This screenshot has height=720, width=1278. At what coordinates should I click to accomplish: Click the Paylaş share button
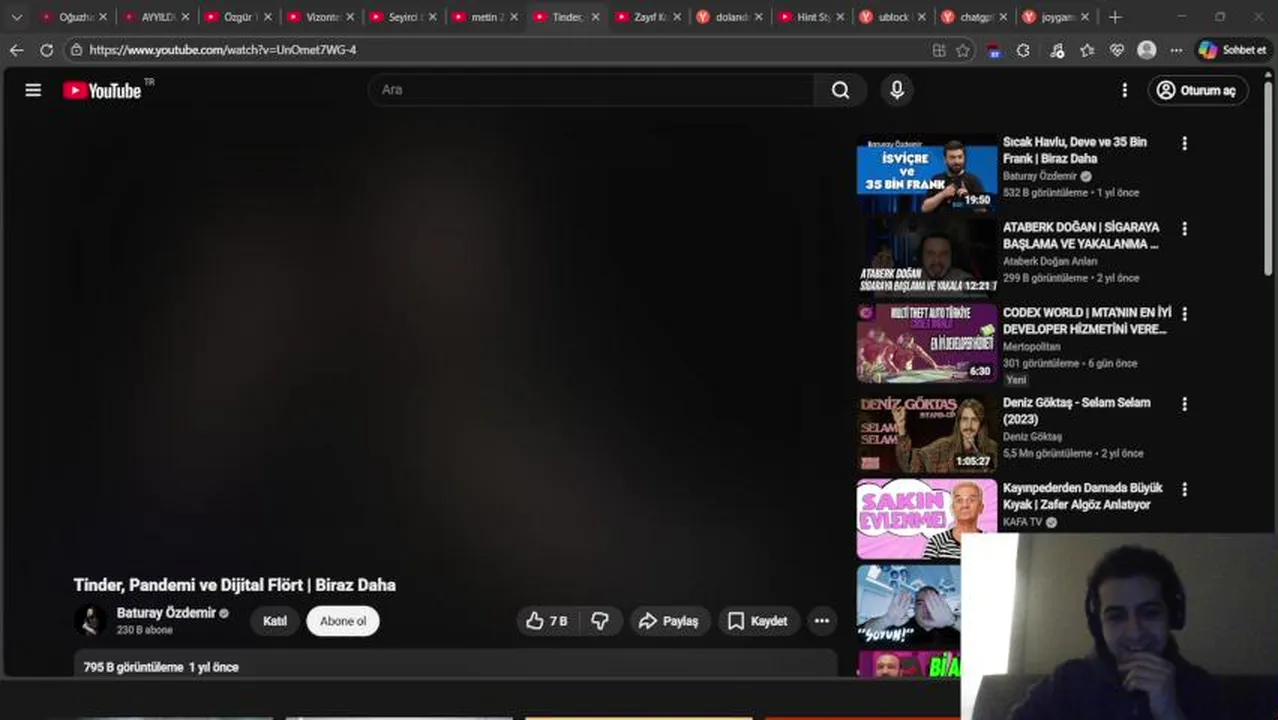point(669,621)
